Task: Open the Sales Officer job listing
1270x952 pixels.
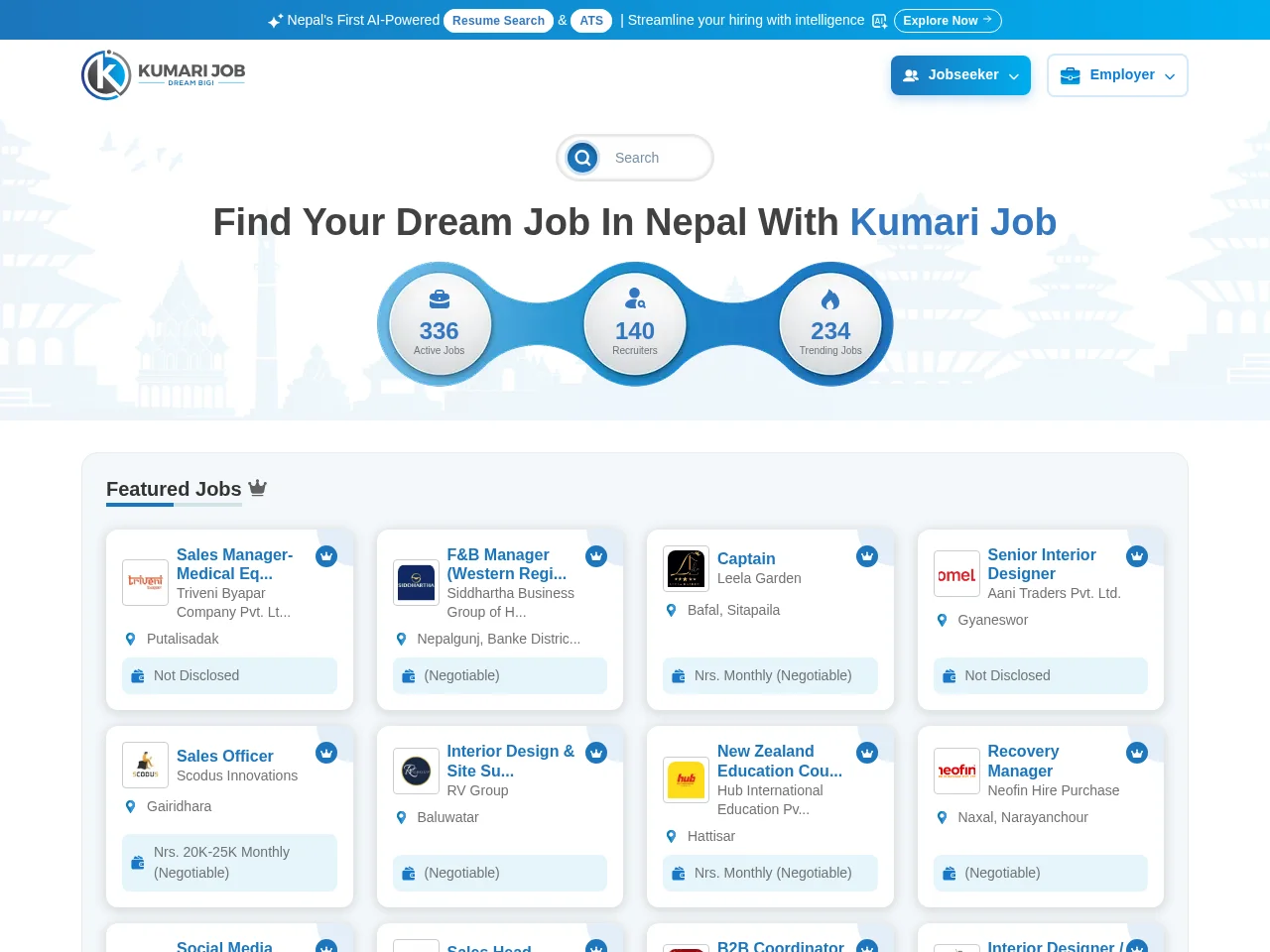Action: click(x=225, y=757)
